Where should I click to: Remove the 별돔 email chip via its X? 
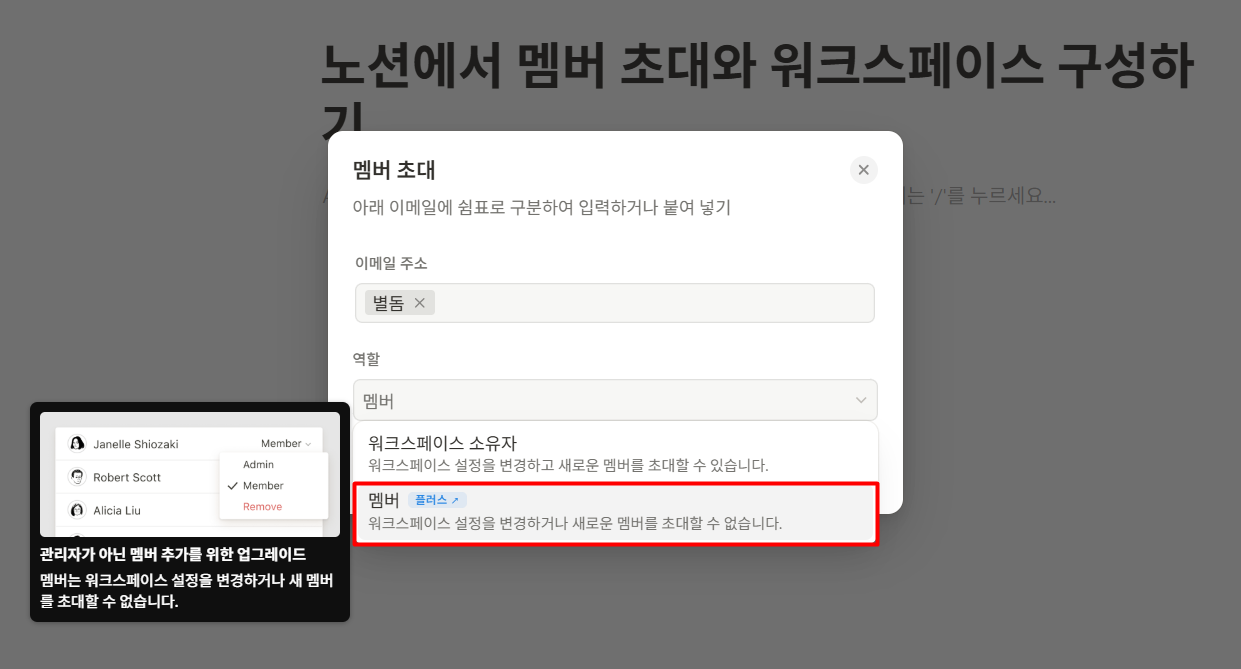click(421, 303)
